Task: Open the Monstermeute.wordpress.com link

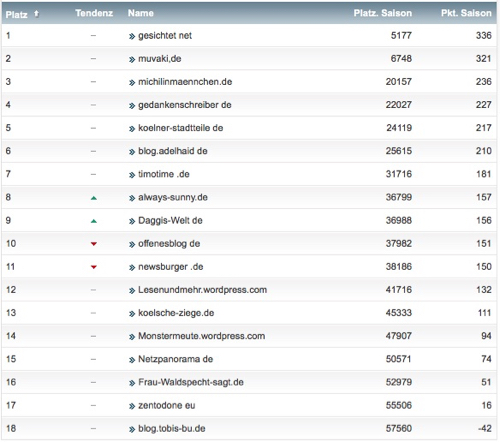Action: pyautogui.click(x=202, y=336)
